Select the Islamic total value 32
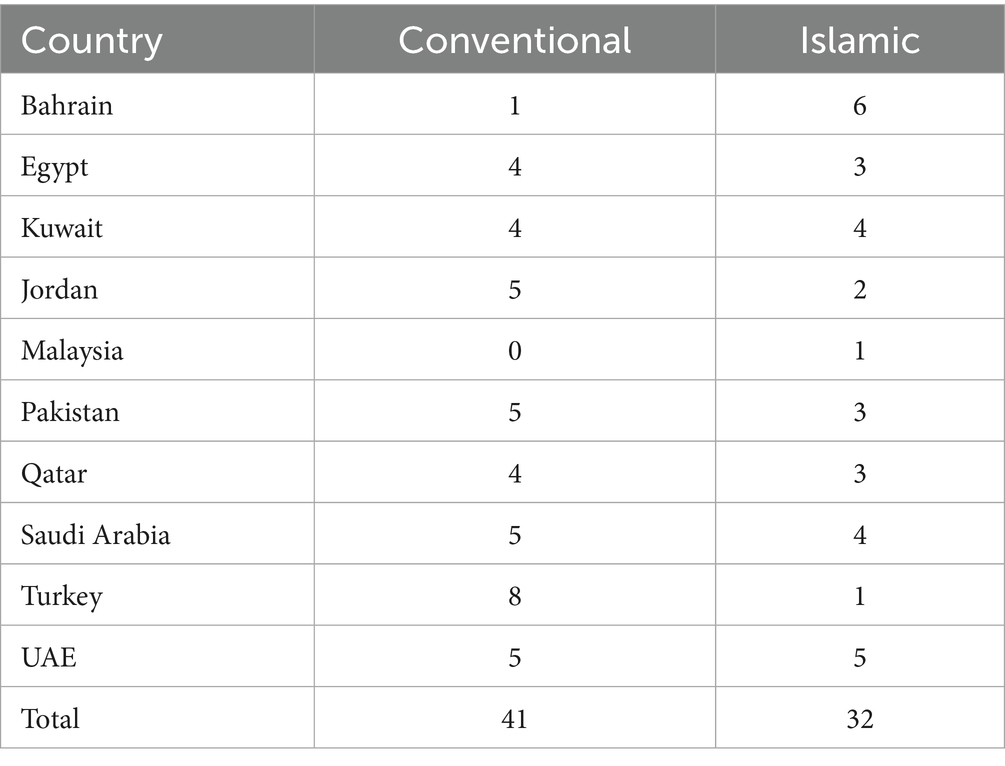 coord(859,718)
